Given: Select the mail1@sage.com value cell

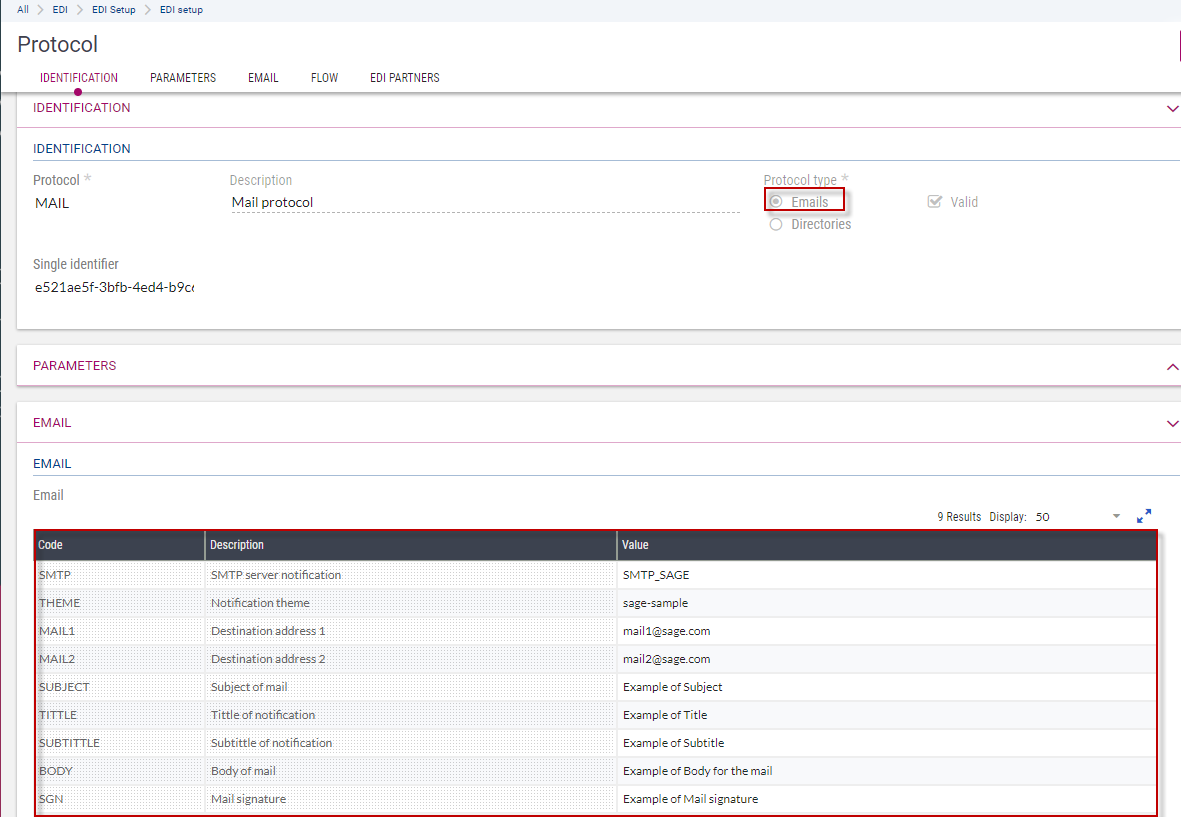Looking at the screenshot, I should click(x=666, y=631).
